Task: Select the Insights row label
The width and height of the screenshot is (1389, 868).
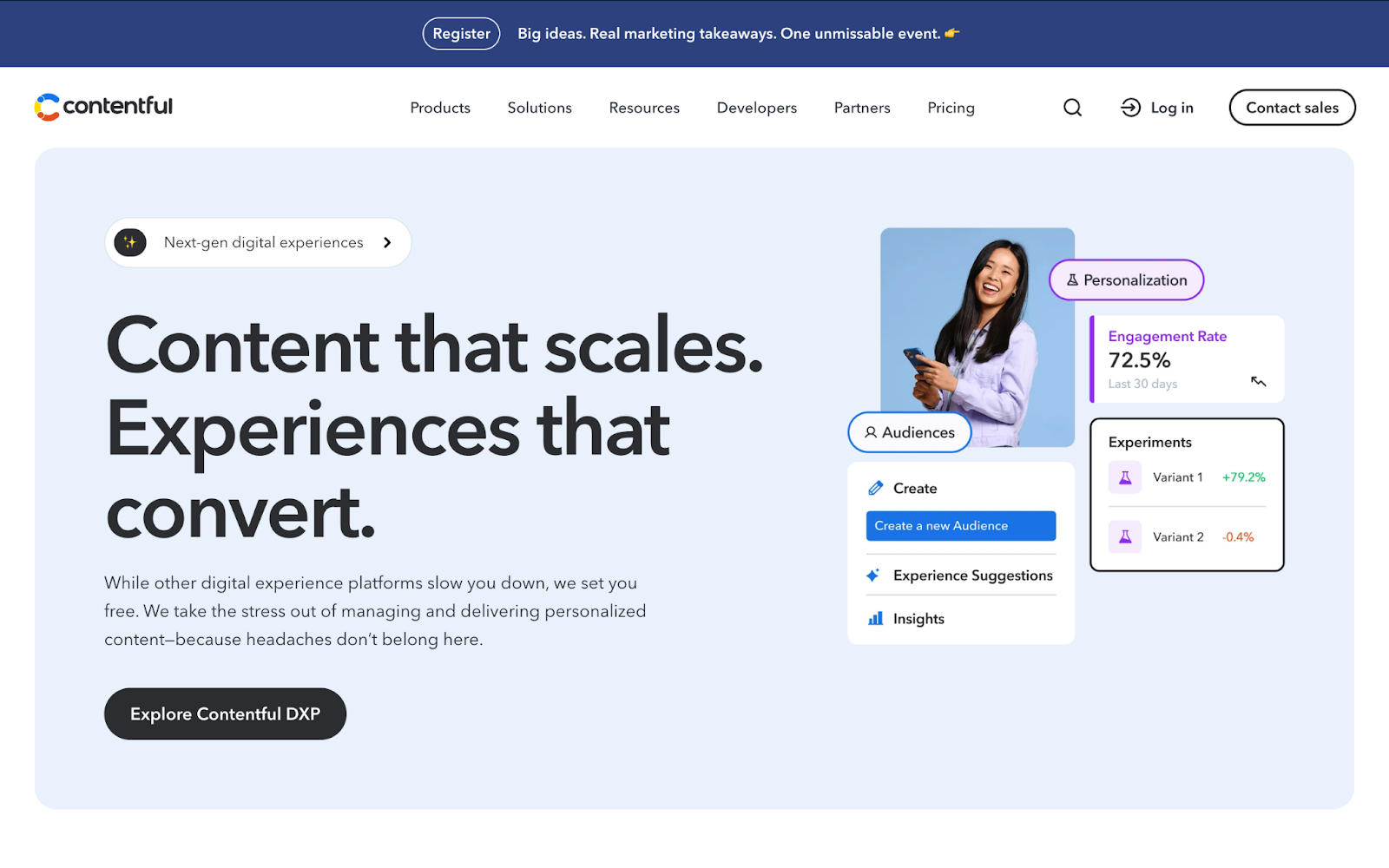Action: coord(918,619)
